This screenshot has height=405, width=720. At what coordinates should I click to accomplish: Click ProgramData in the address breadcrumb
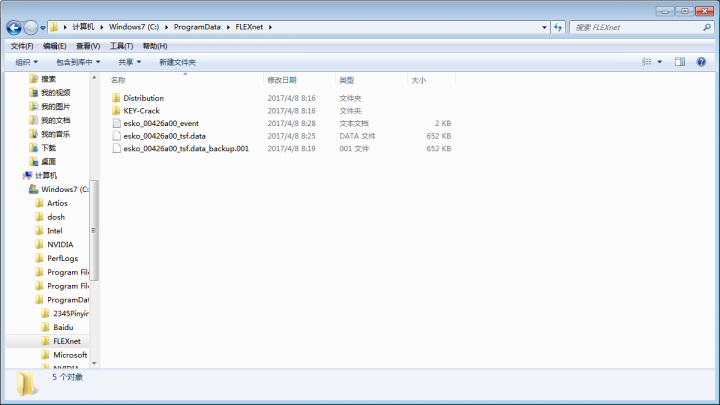[x=208, y=27]
